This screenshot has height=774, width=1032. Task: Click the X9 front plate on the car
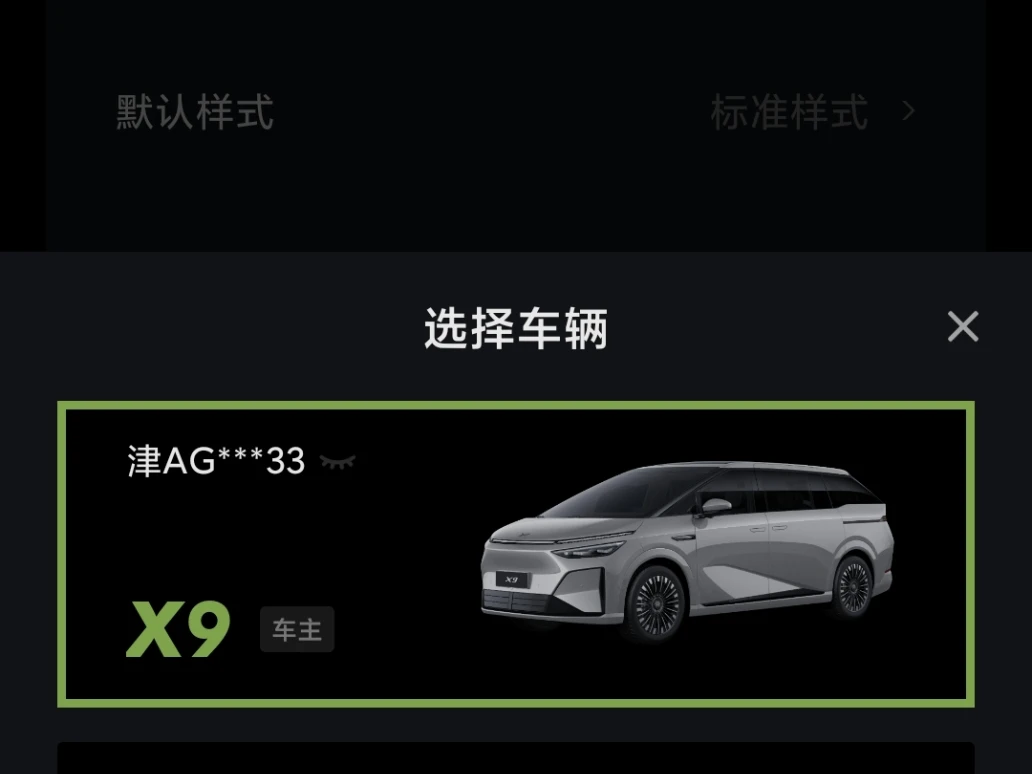pyautogui.click(x=512, y=580)
